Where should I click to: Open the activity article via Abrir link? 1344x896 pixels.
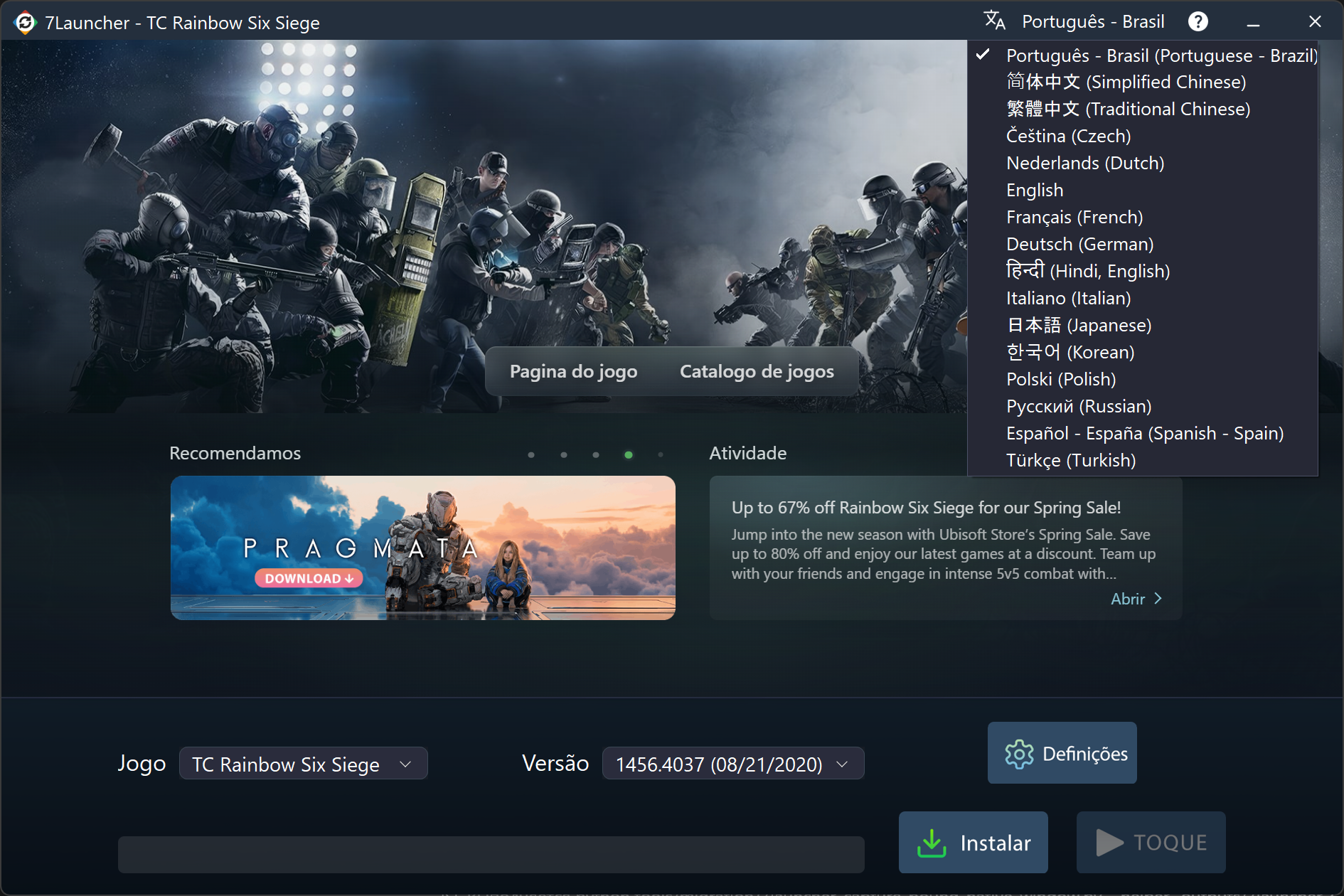point(1136,599)
